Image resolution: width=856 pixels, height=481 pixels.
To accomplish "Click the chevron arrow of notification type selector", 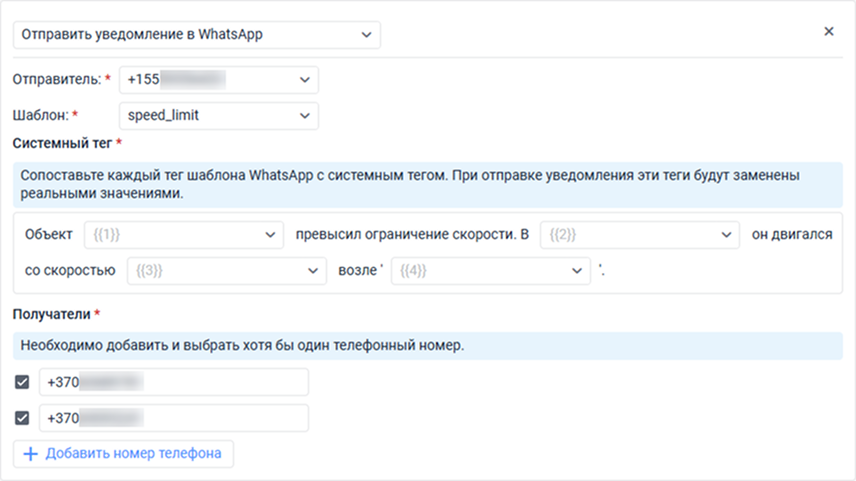I will 363,35.
